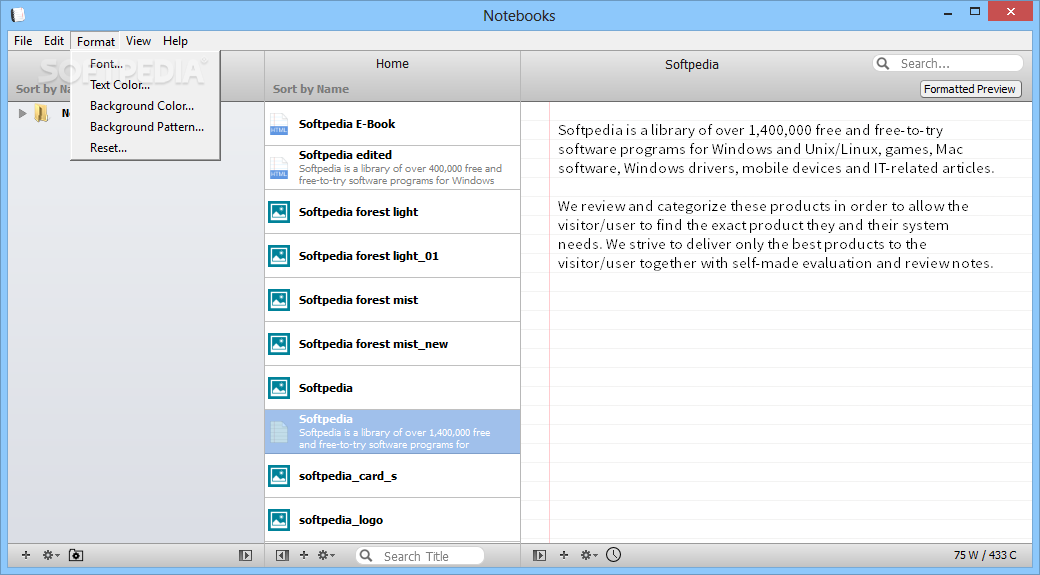The width and height of the screenshot is (1040, 575).
Task: Open the Edit menu
Action: (x=54, y=41)
